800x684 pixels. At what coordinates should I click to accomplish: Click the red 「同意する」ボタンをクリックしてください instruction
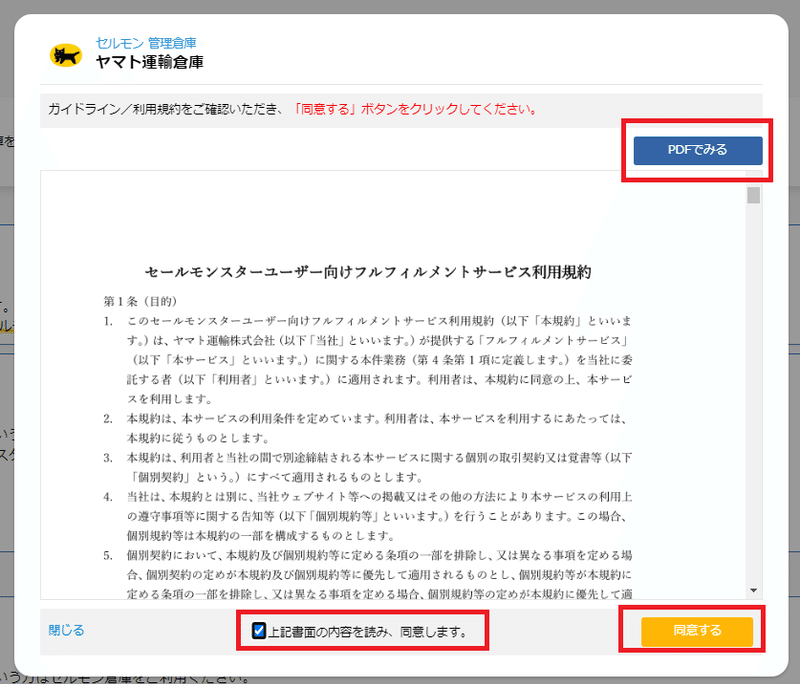[x=415, y=109]
